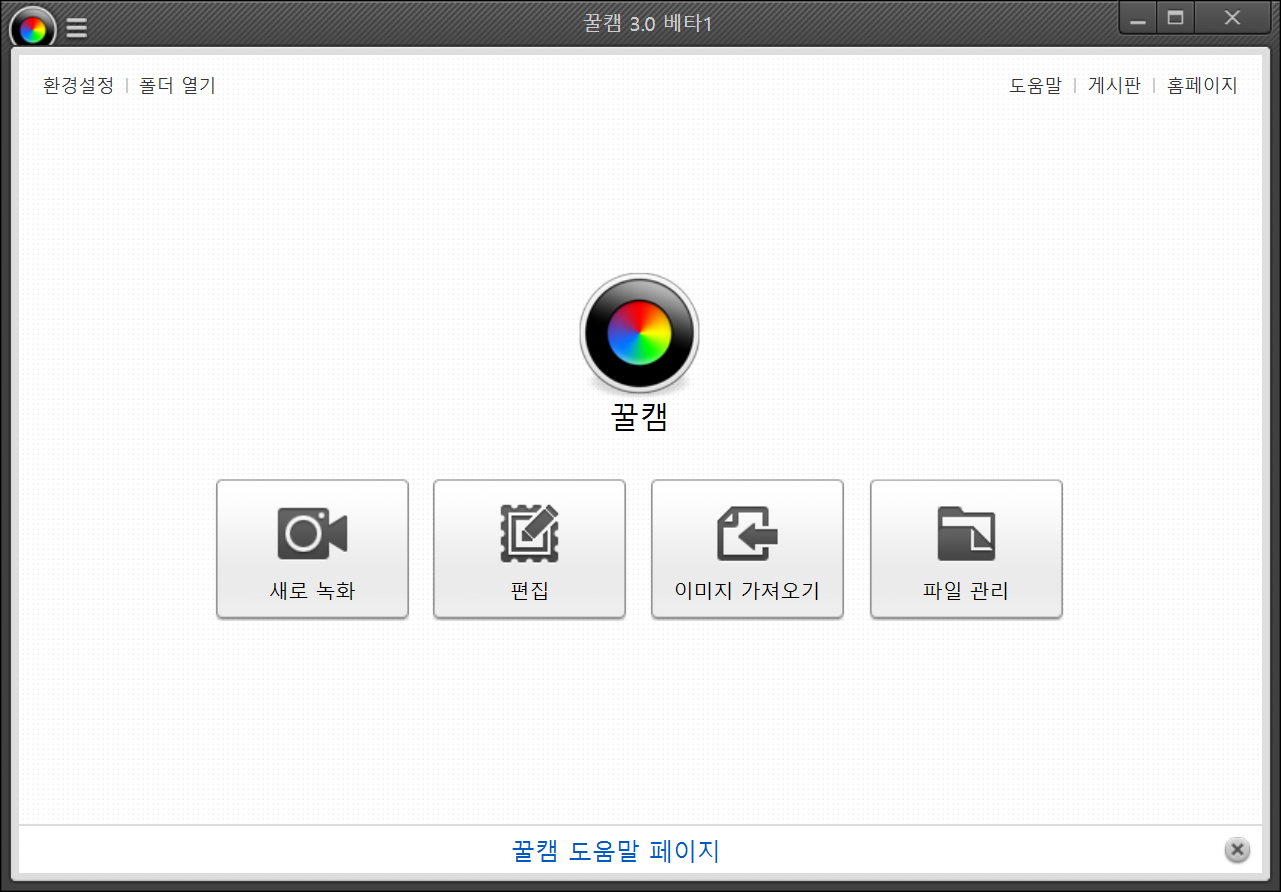Minimize the 꿀캠 window
Screen dimensions: 1281x892
click(x=1138, y=19)
